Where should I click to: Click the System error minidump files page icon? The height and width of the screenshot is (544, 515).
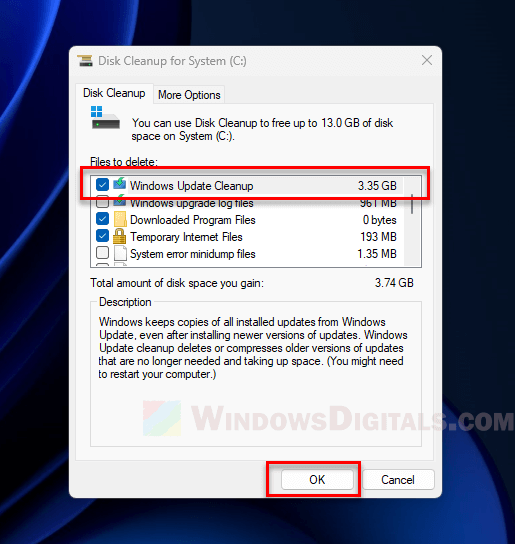click(x=120, y=253)
